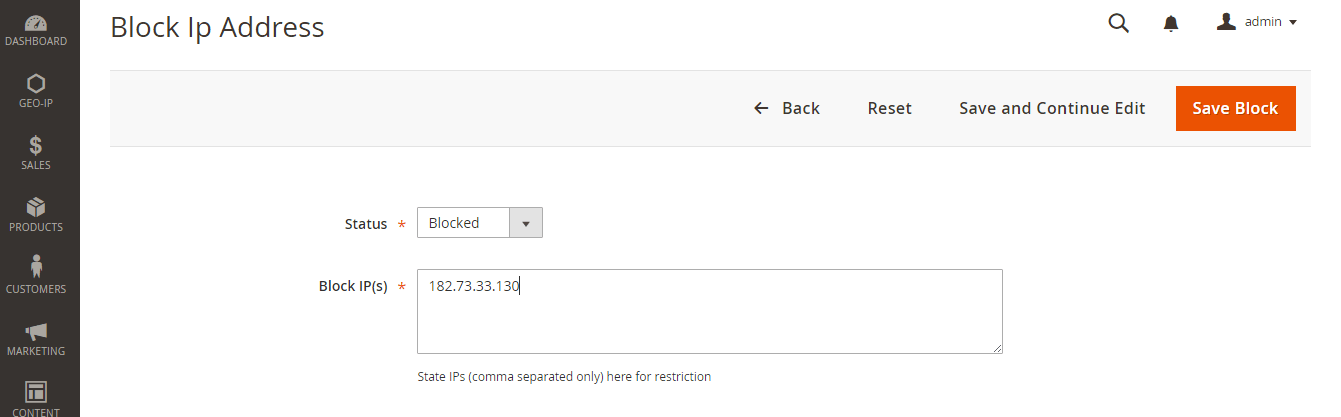The height and width of the screenshot is (417, 1341).
Task: Open the Dashboard sidebar icon
Action: (36, 22)
